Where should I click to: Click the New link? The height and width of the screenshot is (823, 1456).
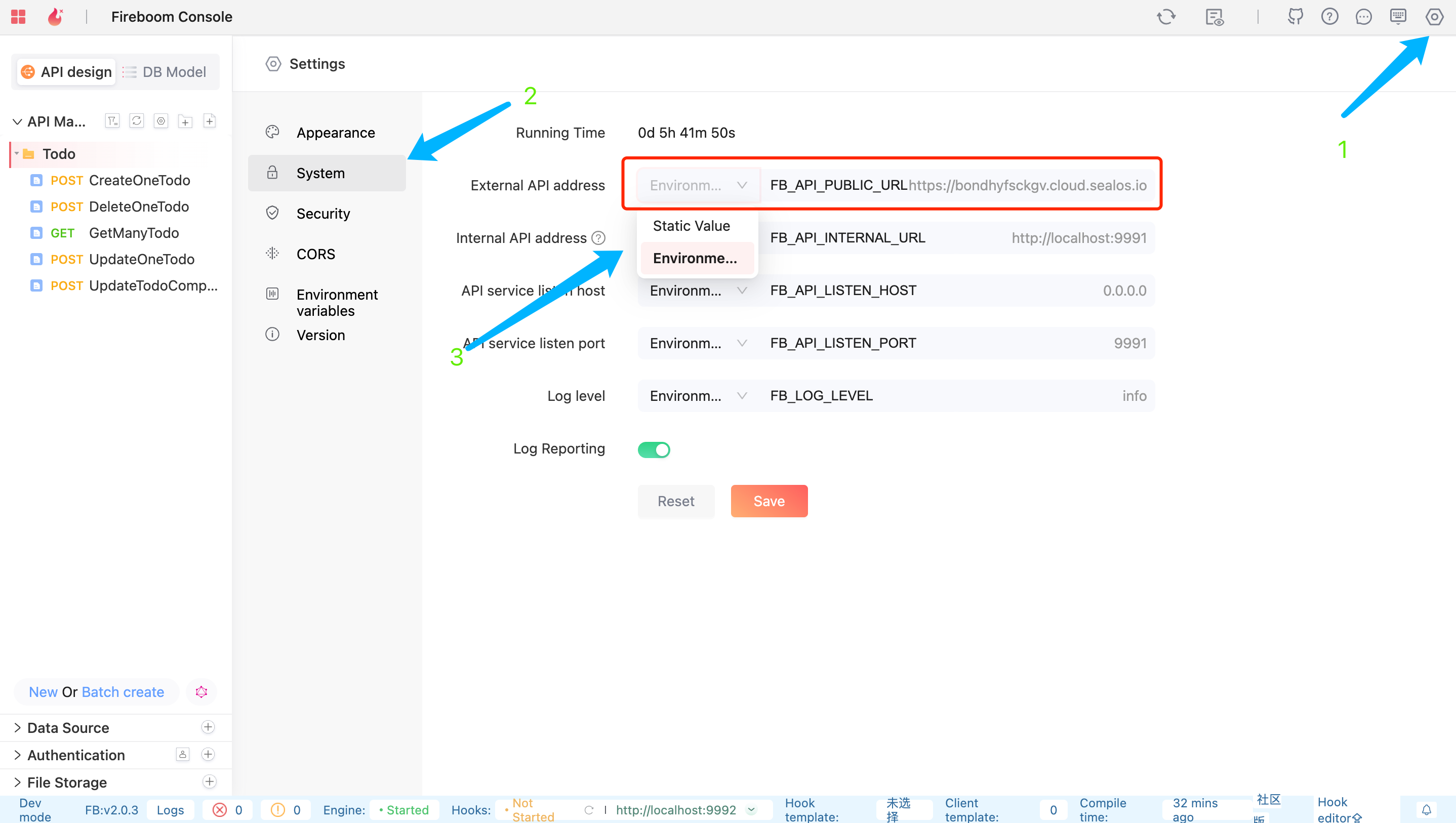43,692
